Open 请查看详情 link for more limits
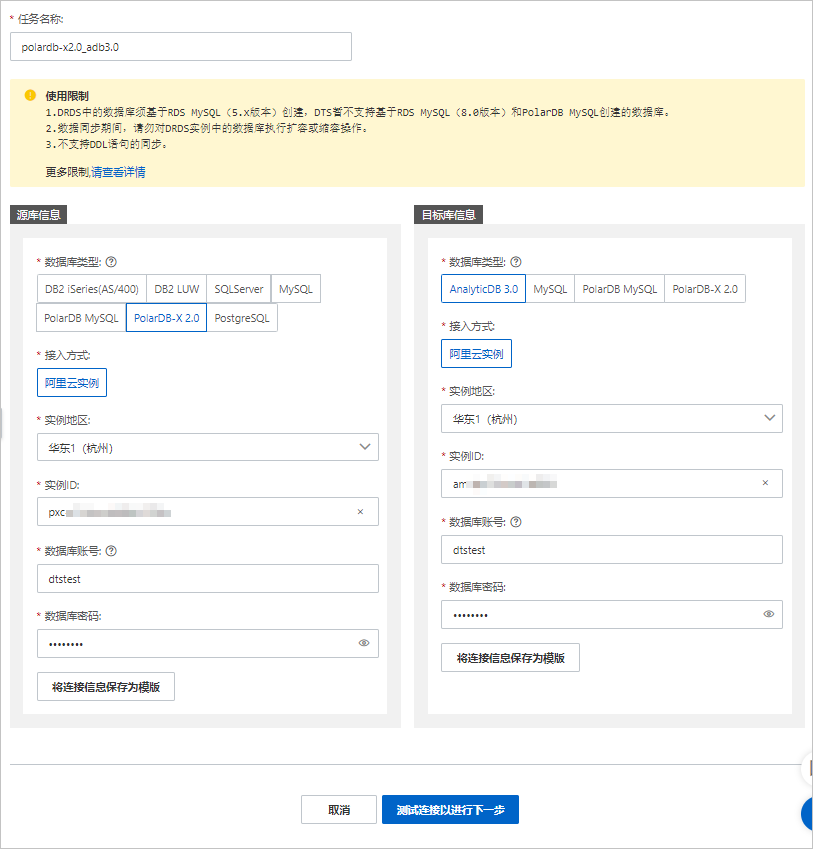 point(118,172)
